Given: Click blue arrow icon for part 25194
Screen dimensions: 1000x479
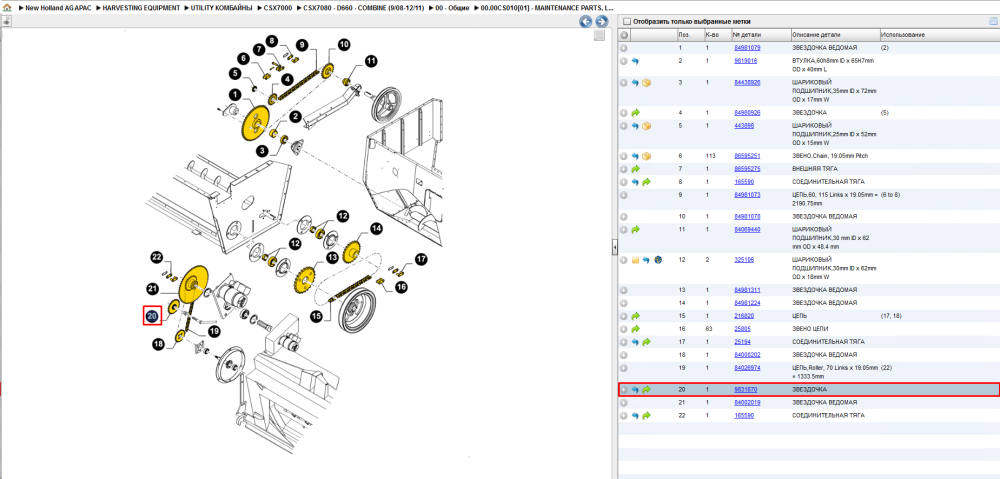Looking at the screenshot, I should tap(635, 343).
